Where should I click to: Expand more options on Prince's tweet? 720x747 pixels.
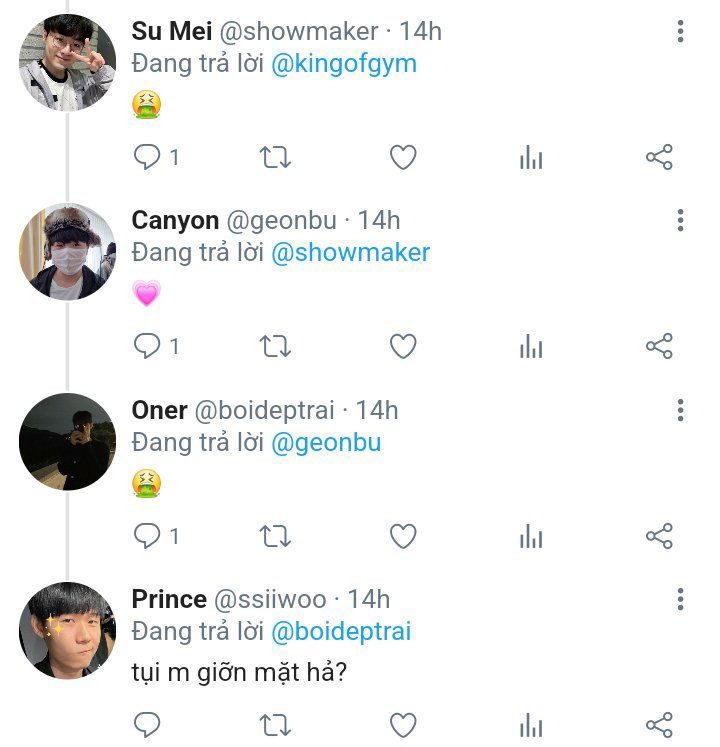pyautogui.click(x=680, y=599)
